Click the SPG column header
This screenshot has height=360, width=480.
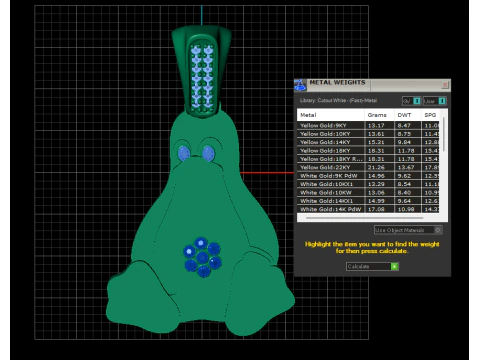click(x=431, y=115)
